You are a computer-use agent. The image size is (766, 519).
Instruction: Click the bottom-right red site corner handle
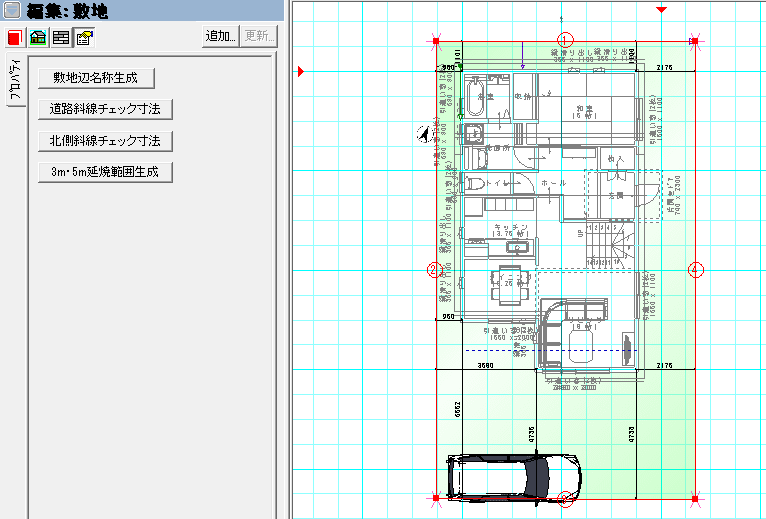[x=695, y=497]
